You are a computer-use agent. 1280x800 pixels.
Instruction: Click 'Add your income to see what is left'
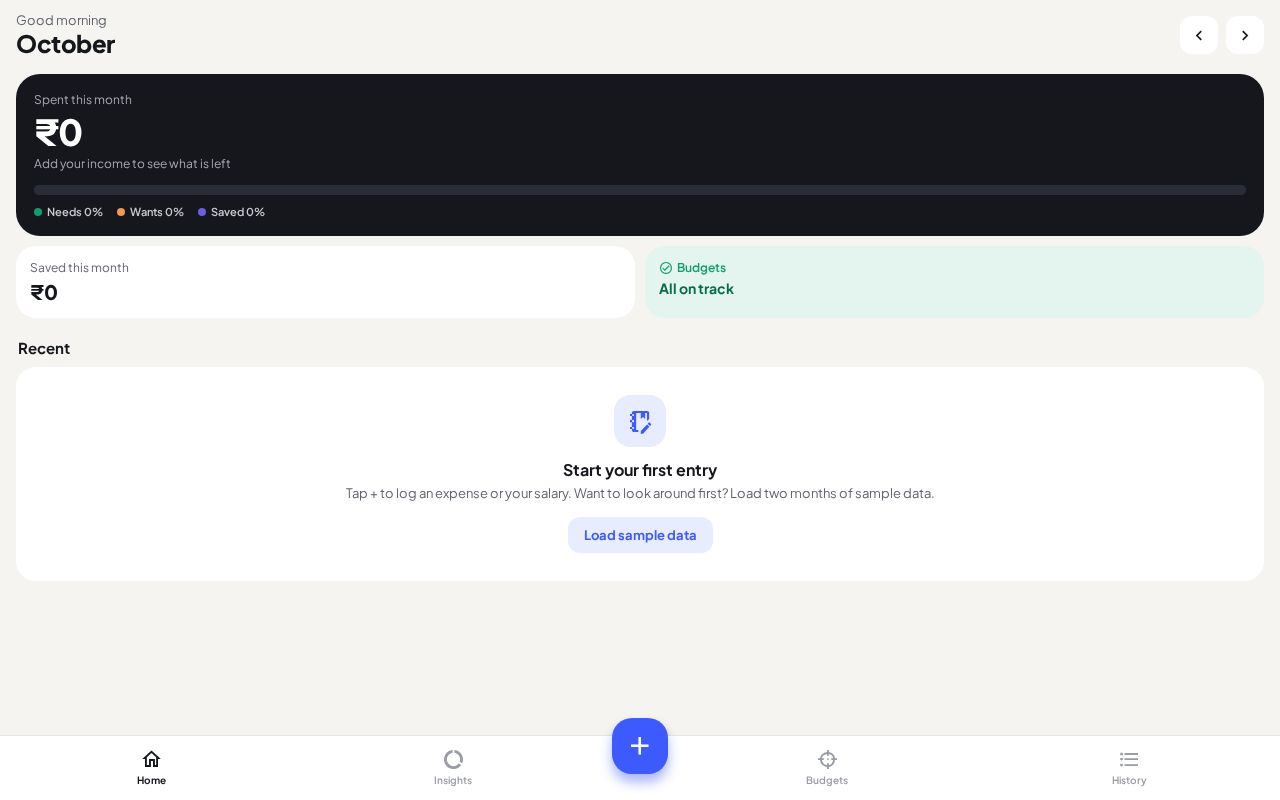(132, 164)
